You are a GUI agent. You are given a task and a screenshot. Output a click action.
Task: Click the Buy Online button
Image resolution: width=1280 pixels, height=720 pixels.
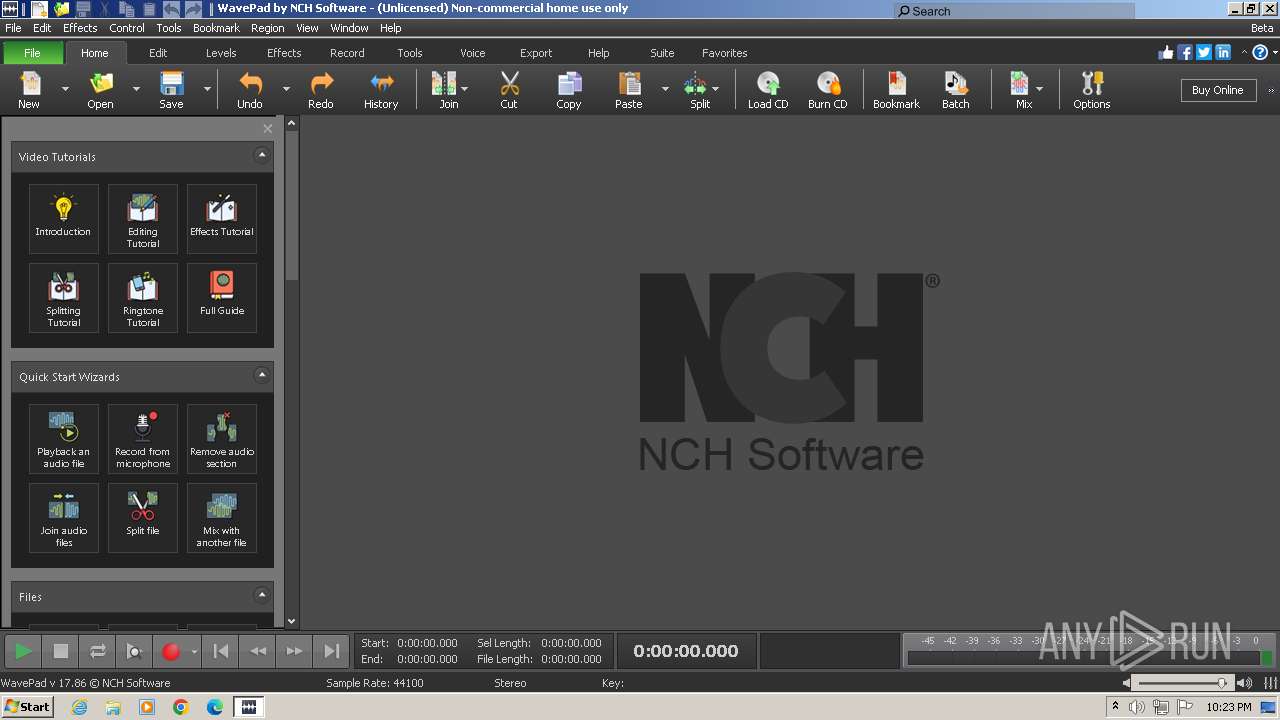[x=1217, y=90]
